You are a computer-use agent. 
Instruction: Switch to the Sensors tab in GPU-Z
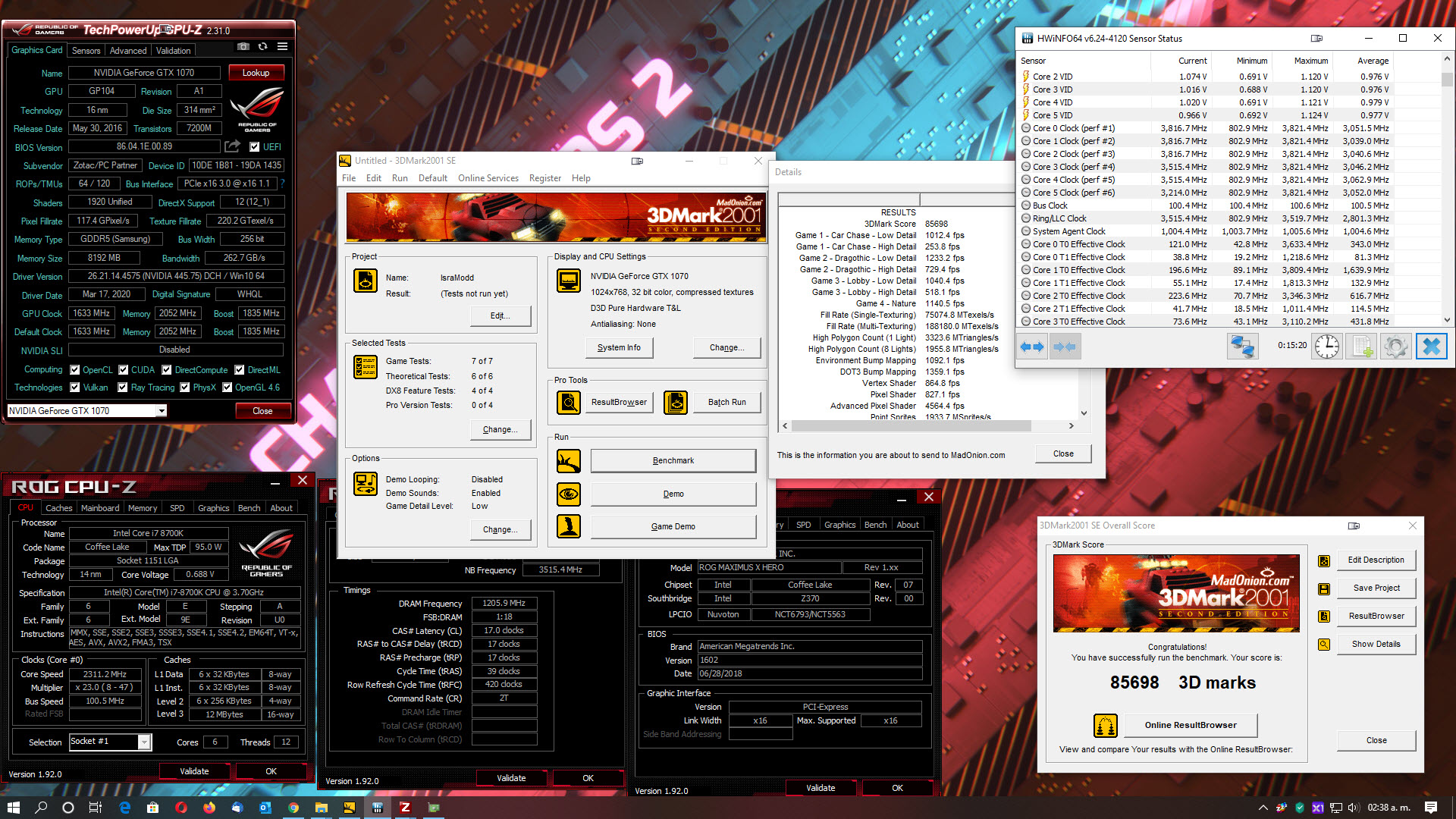(x=86, y=51)
